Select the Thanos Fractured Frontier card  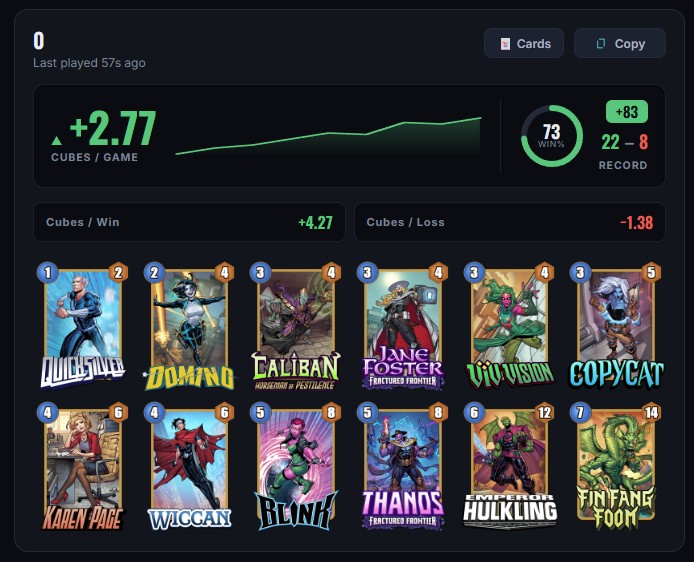pos(403,467)
